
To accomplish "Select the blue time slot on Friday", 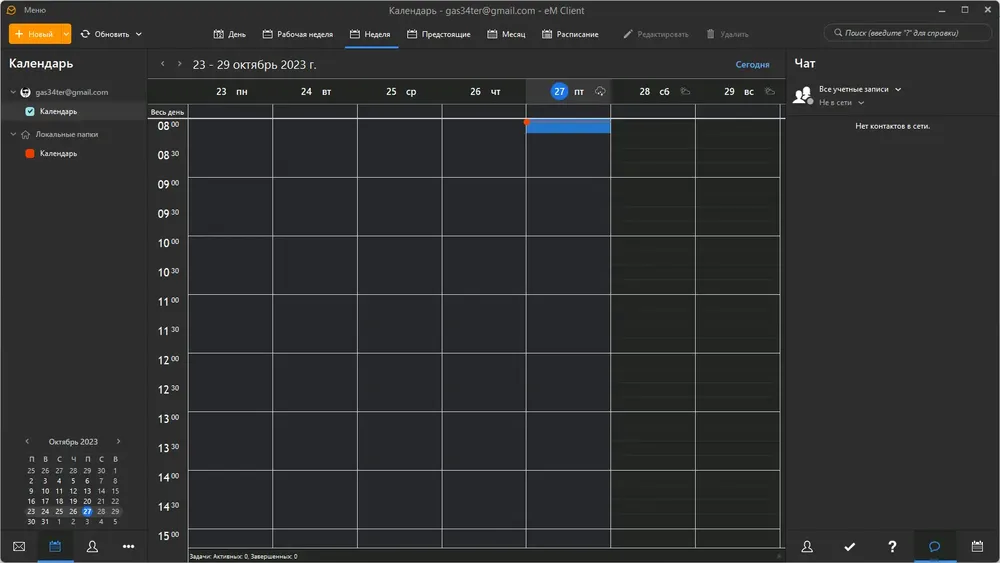I will [568, 126].
